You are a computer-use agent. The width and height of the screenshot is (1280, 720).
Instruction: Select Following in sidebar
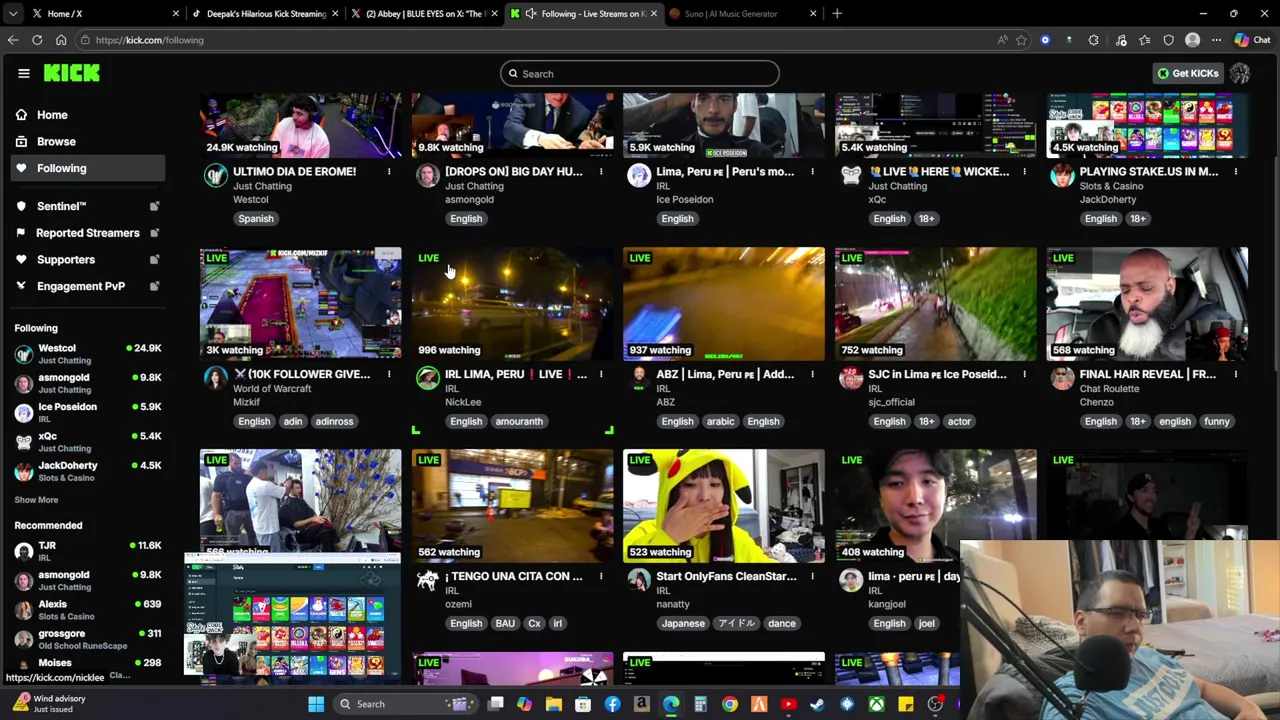point(88,168)
